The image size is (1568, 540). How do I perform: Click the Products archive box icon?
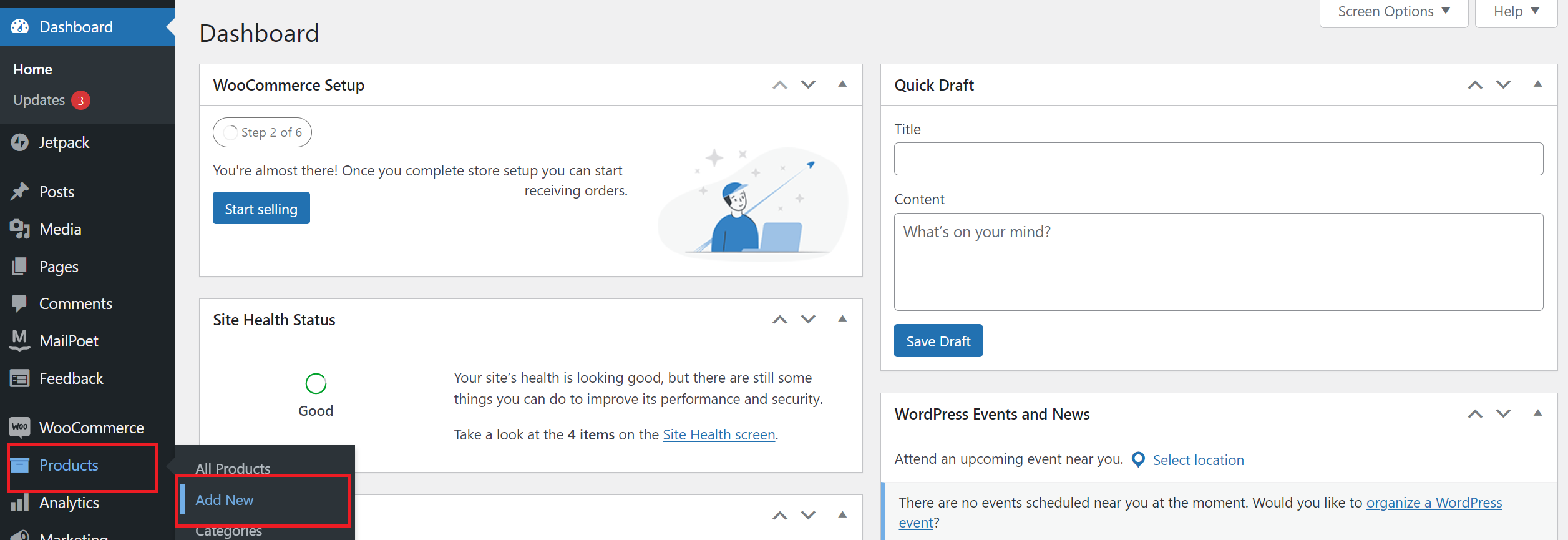pyautogui.click(x=20, y=465)
